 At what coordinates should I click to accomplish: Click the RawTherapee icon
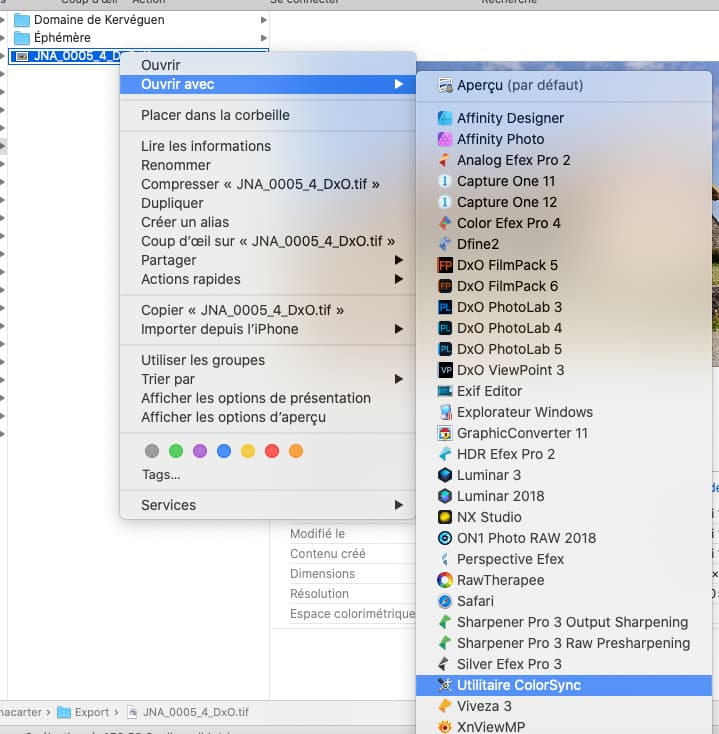[x=445, y=580]
